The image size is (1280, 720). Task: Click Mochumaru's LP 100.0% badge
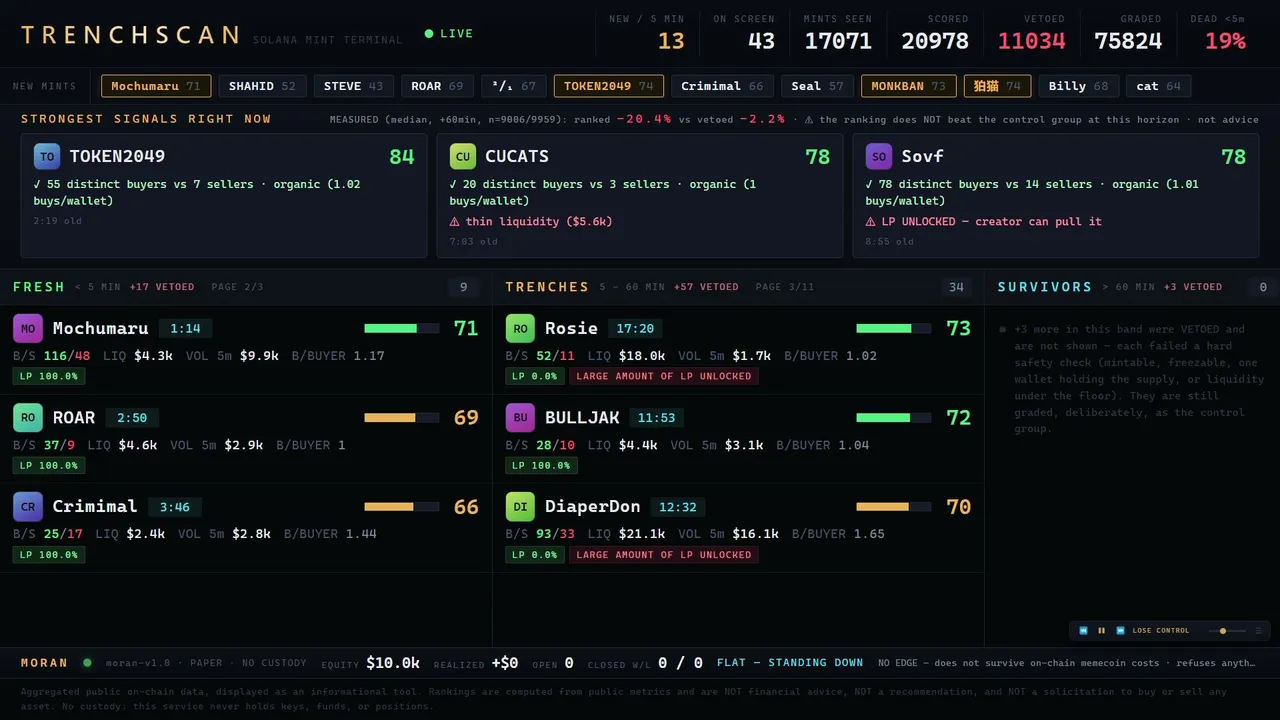click(49, 376)
